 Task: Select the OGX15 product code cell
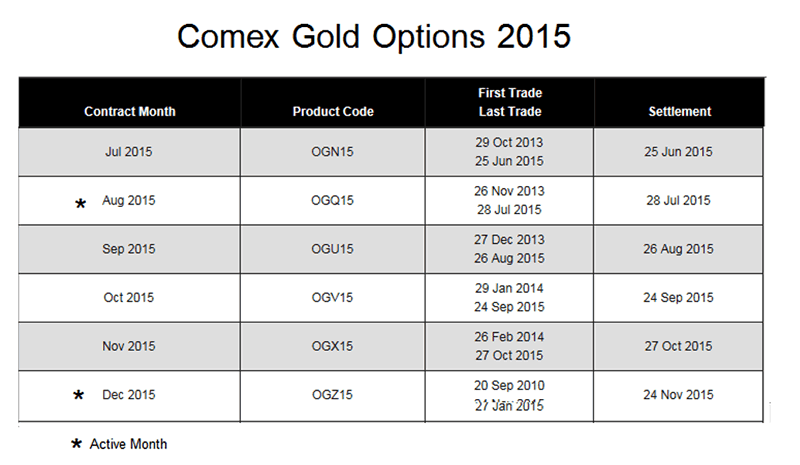[333, 346]
